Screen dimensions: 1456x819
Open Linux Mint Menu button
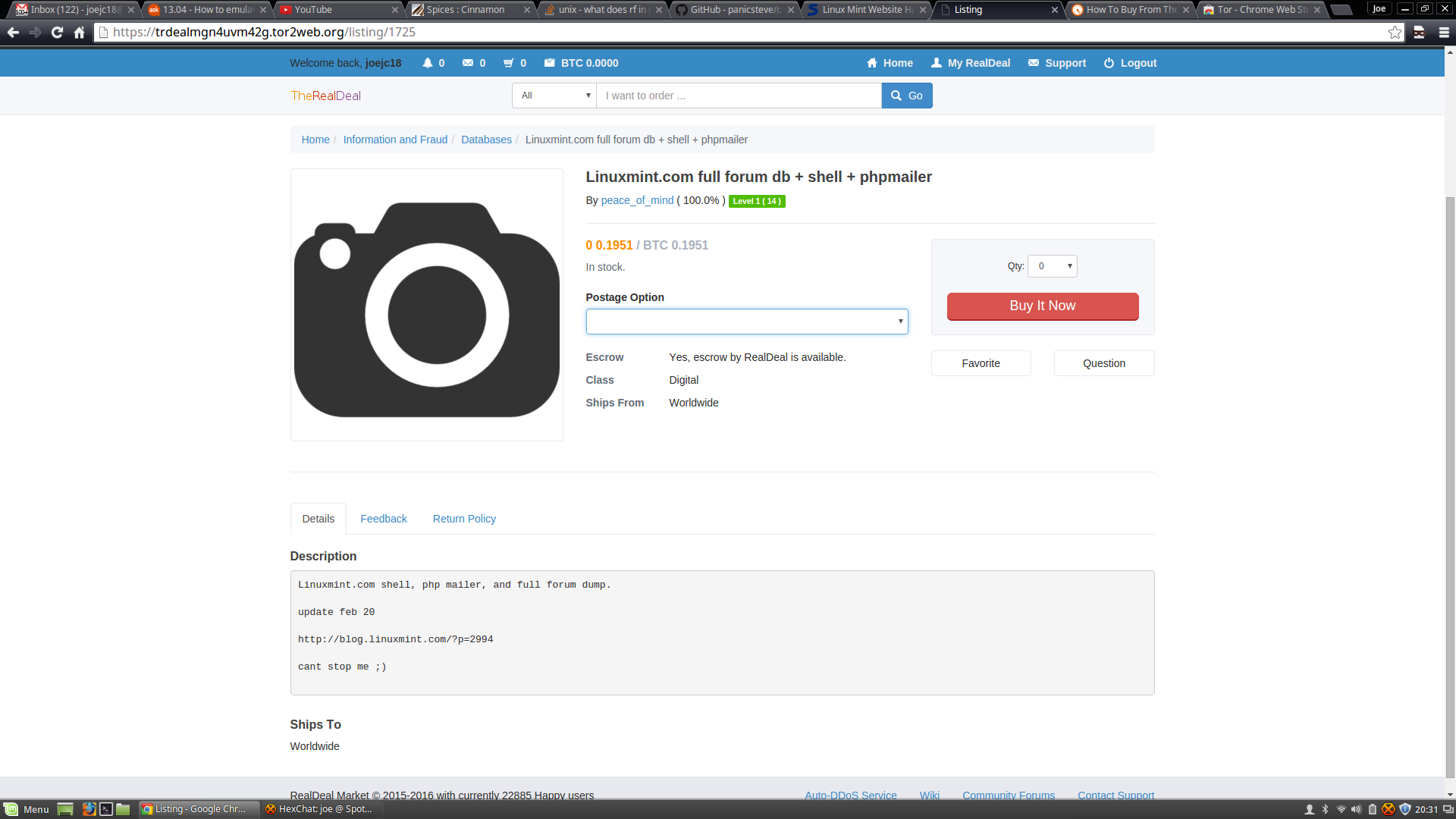click(27, 809)
